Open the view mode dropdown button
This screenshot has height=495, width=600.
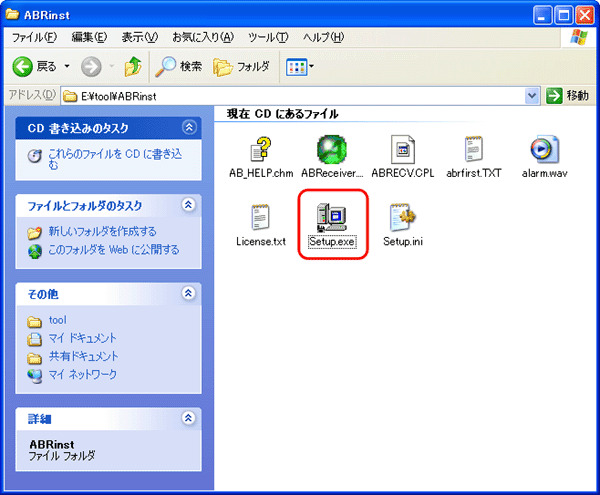(299, 67)
